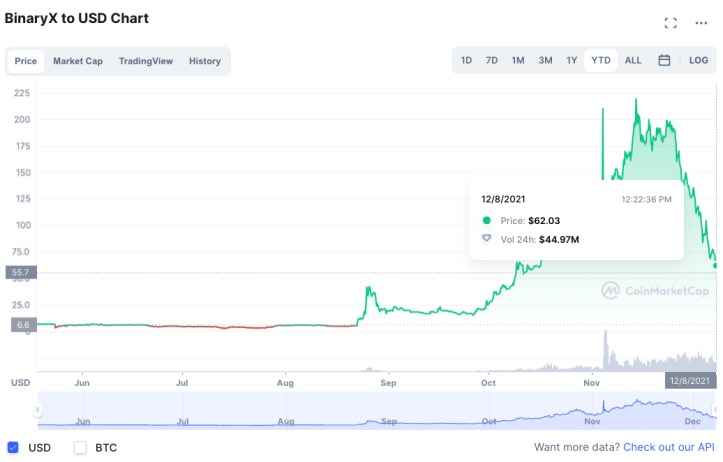Select the 1M time range

[518, 60]
